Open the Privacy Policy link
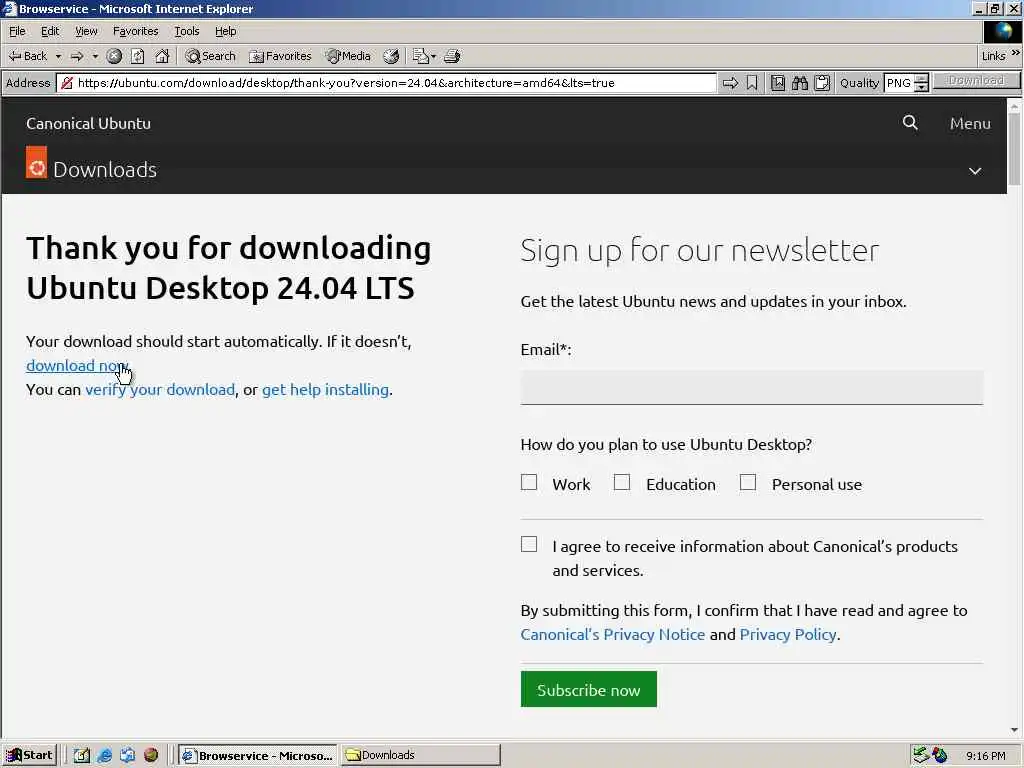1024x768 pixels. pyautogui.click(x=788, y=635)
